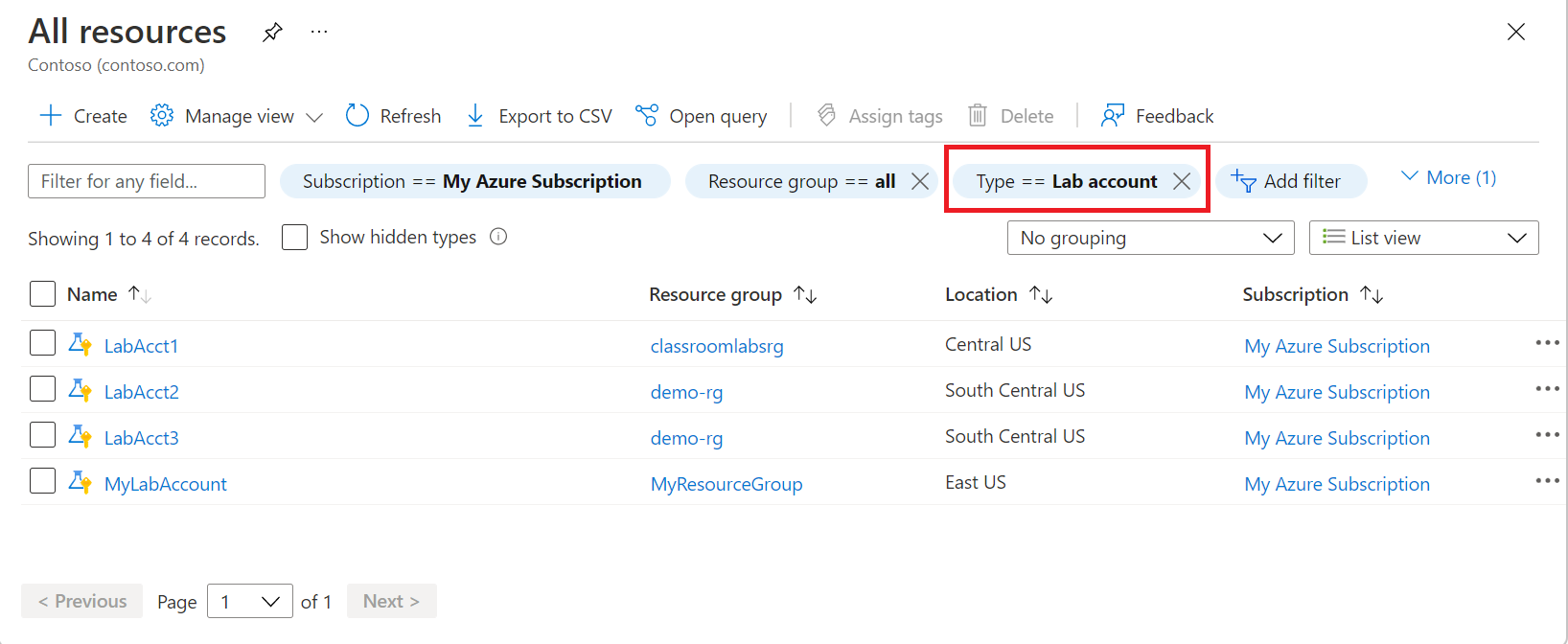This screenshot has width=1568, height=644.
Task: Click the MyLabAccount lab account icon
Action: click(x=81, y=481)
